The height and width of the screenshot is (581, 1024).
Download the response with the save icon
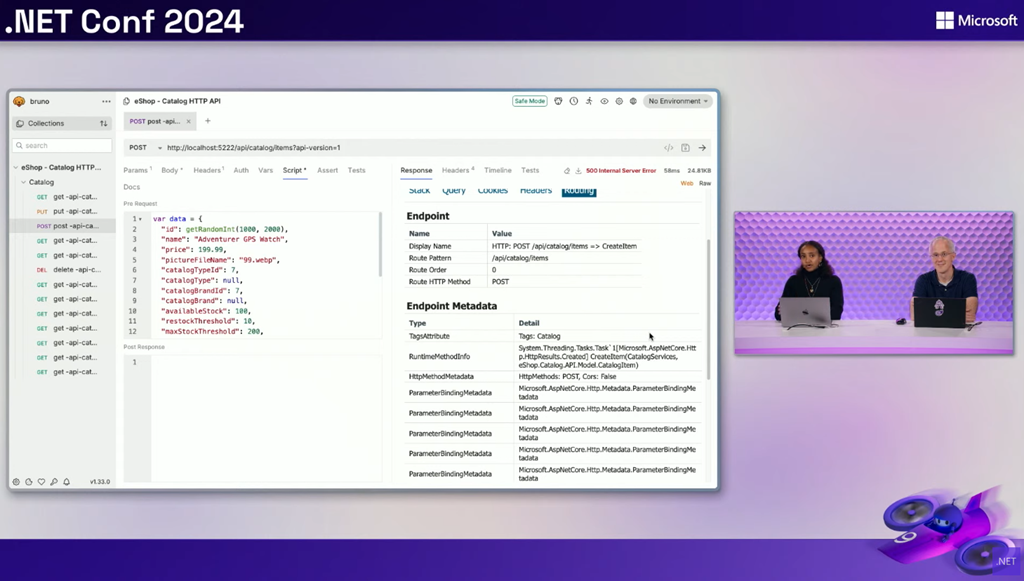578,170
